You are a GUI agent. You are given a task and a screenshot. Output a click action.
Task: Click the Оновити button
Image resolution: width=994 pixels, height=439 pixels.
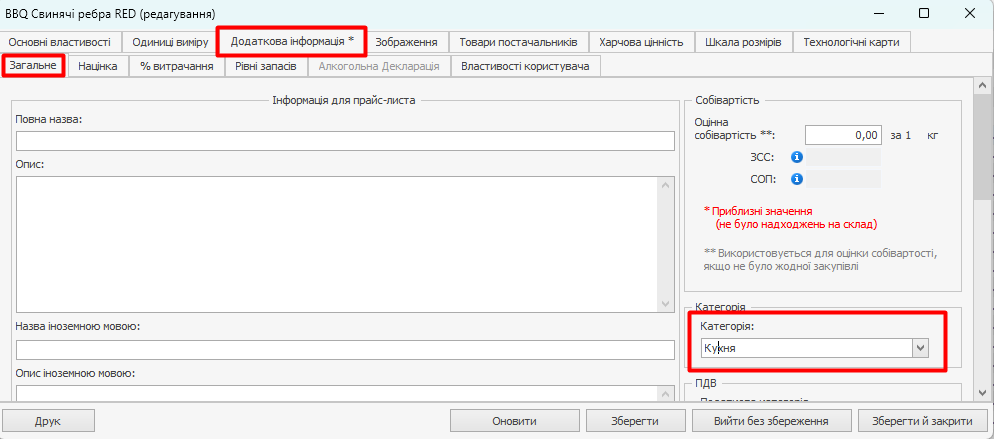click(513, 421)
